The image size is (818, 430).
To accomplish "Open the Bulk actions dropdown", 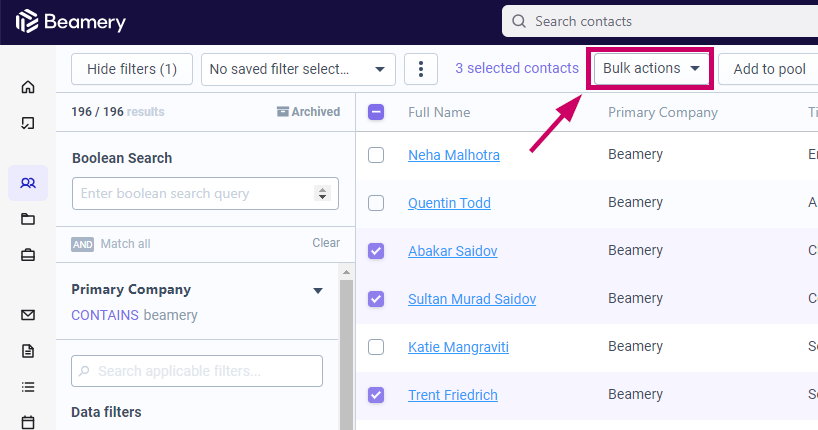I will click(651, 68).
